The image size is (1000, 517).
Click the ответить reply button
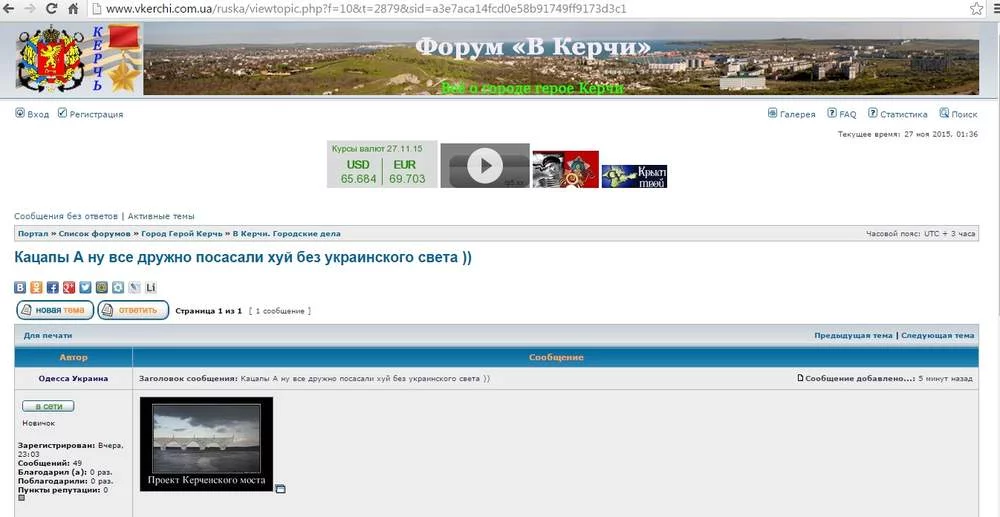[133, 310]
